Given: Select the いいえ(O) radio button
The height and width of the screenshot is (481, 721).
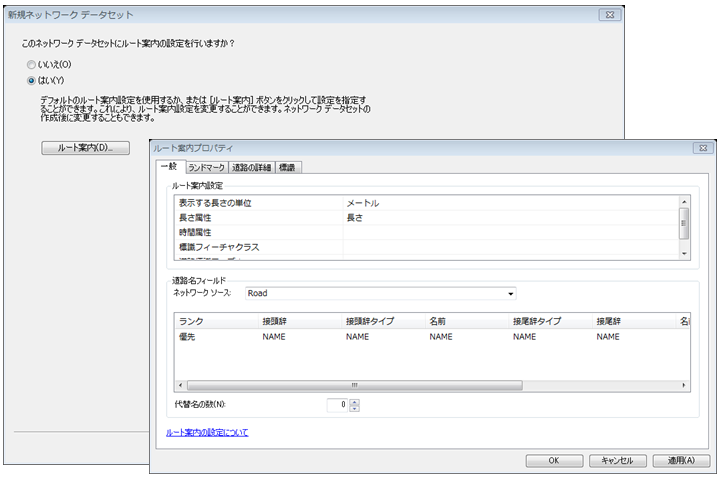Looking at the screenshot, I should pos(32,64).
